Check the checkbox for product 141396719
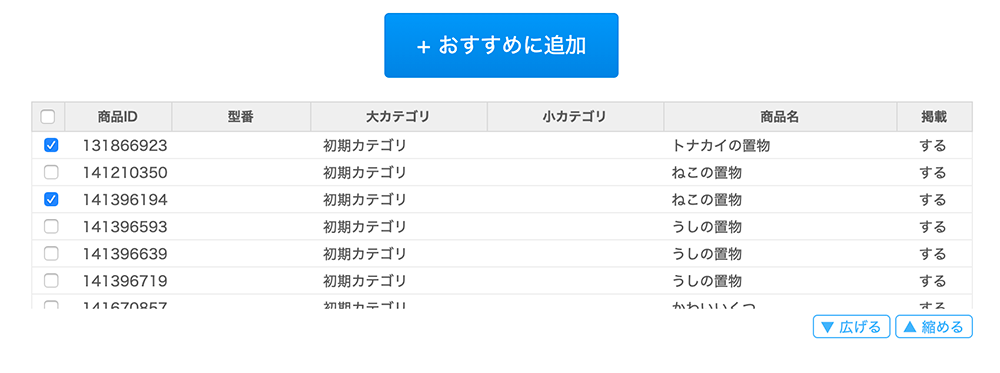Viewport: 1000px width, 373px height. [x=51, y=281]
